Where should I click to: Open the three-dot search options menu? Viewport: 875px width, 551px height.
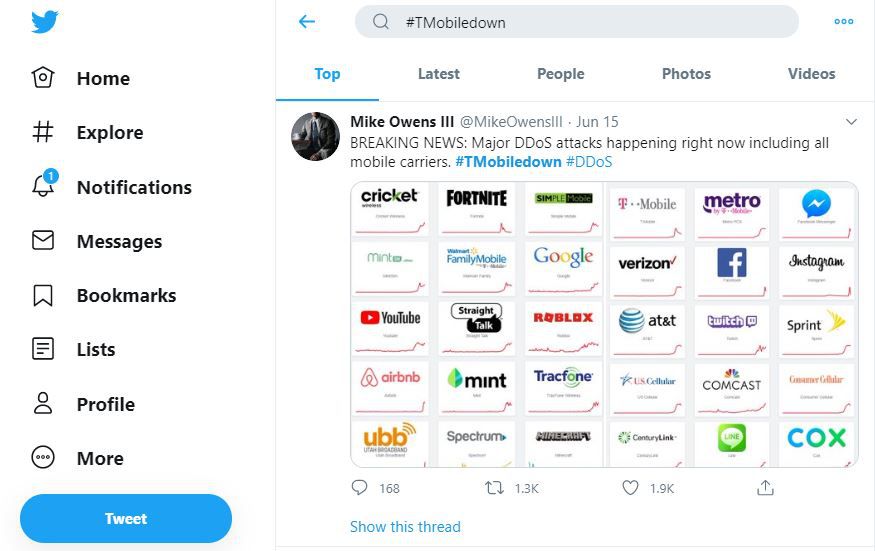(x=843, y=22)
